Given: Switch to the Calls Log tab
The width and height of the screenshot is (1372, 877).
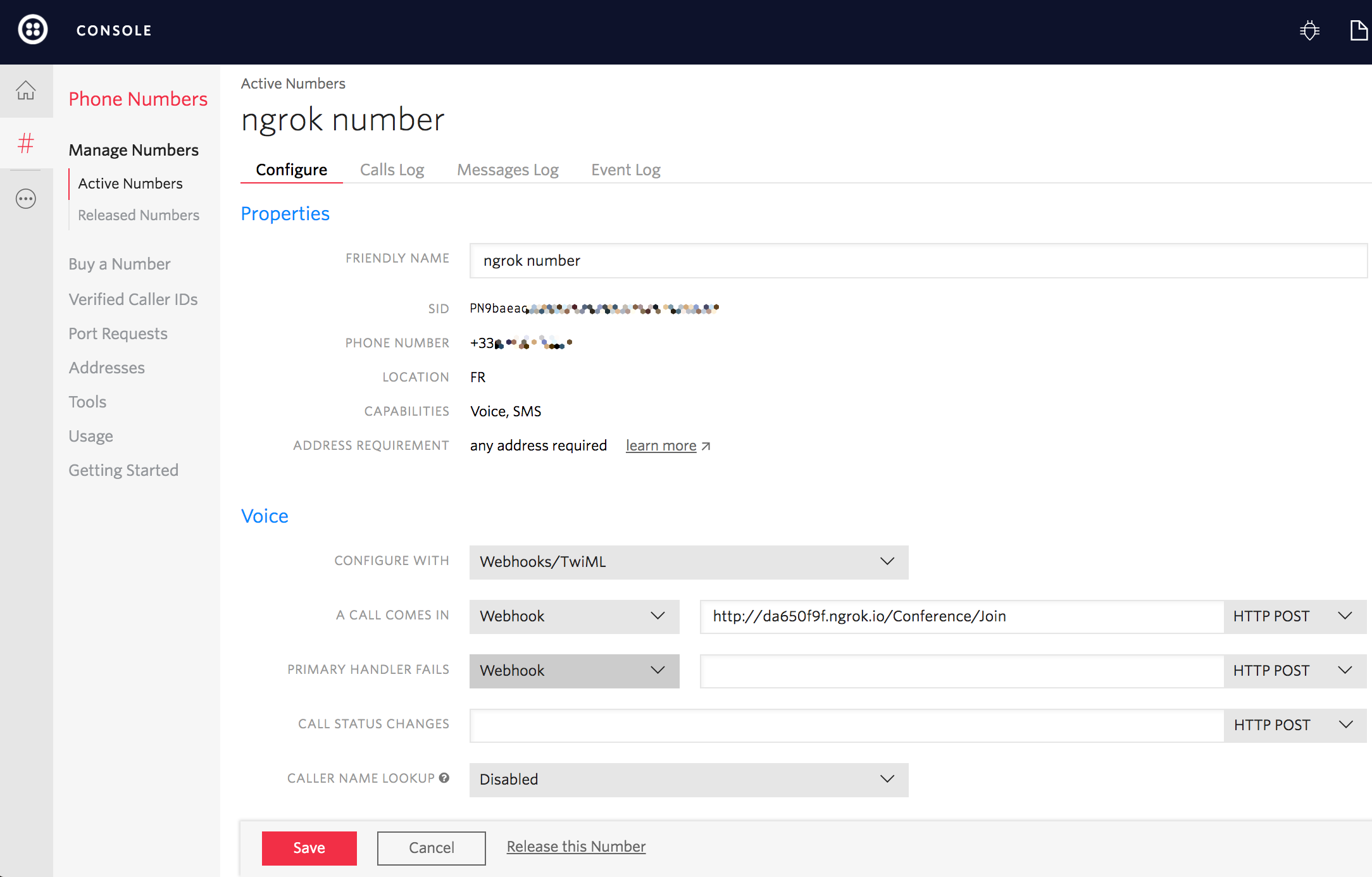Looking at the screenshot, I should click(x=392, y=170).
